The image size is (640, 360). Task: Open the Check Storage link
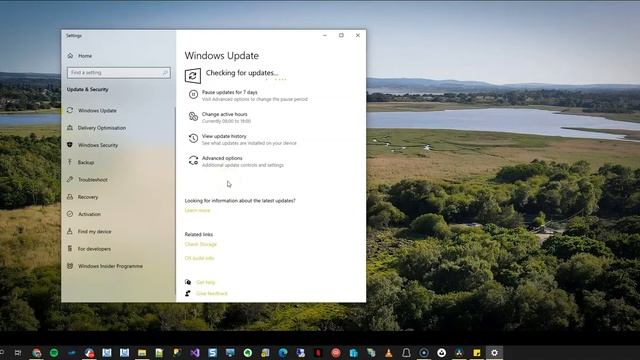pyautogui.click(x=201, y=244)
